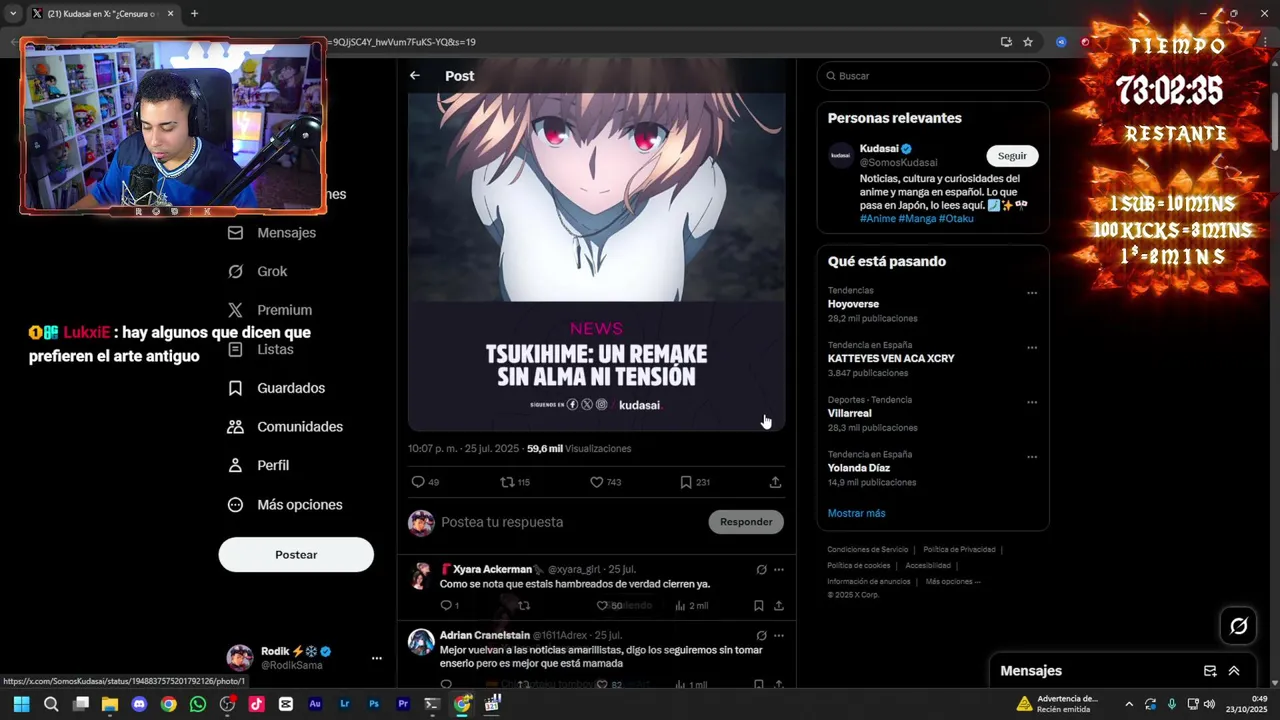Viewport: 1280px width, 720px height.
Task: Repost the post with 115 reposts
Action: point(515,482)
